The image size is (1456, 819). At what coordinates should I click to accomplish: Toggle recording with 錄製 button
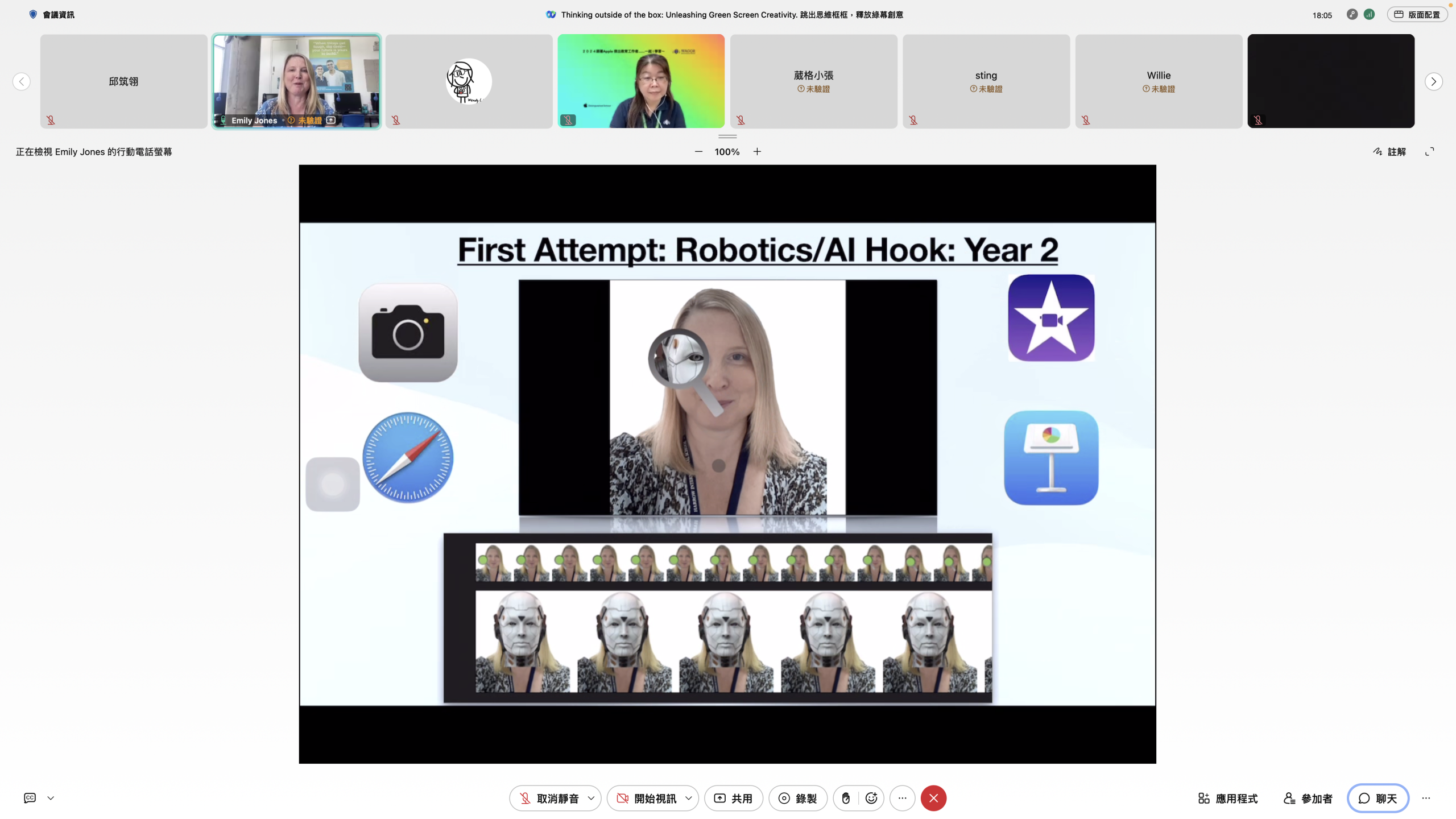coord(797,798)
